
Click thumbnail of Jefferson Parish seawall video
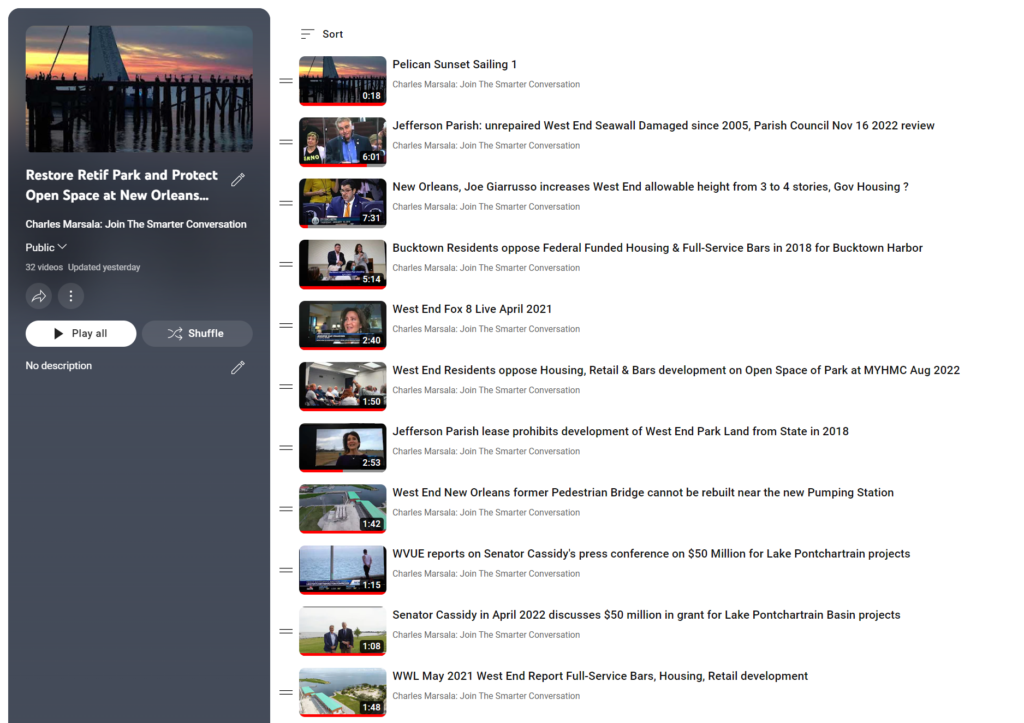tap(342, 141)
